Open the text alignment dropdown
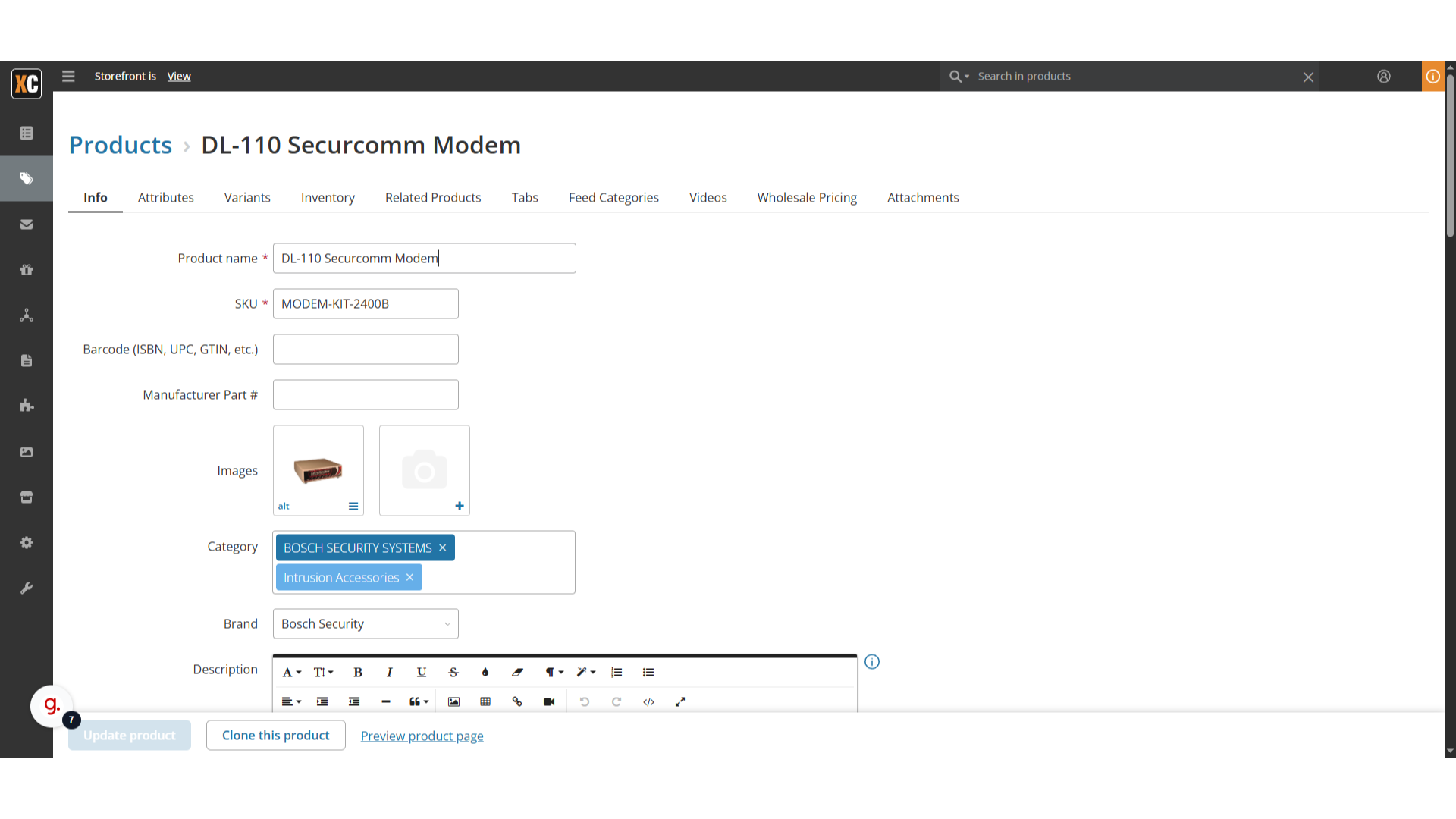This screenshot has width=1456, height=819. [292, 701]
